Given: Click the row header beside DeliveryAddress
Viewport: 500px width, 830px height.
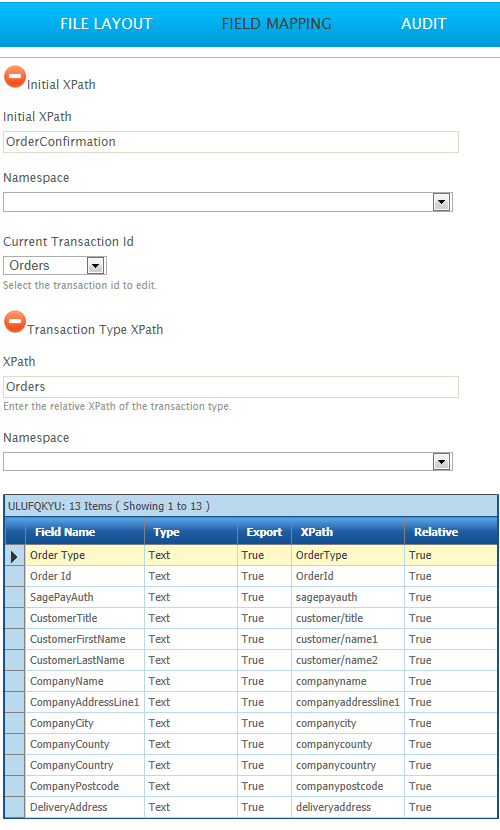Looking at the screenshot, I should click(x=14, y=807).
